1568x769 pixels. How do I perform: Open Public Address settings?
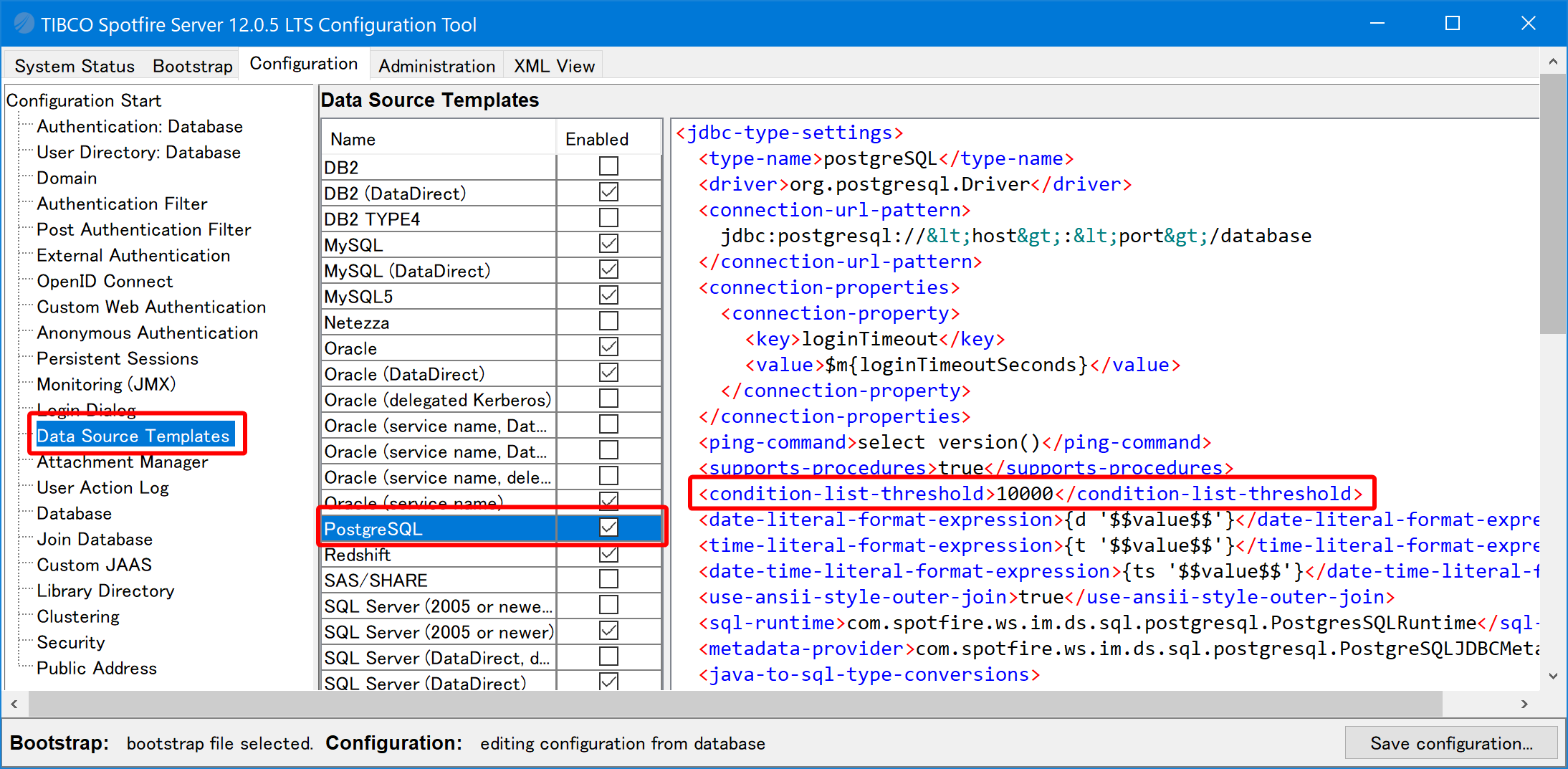click(x=97, y=668)
